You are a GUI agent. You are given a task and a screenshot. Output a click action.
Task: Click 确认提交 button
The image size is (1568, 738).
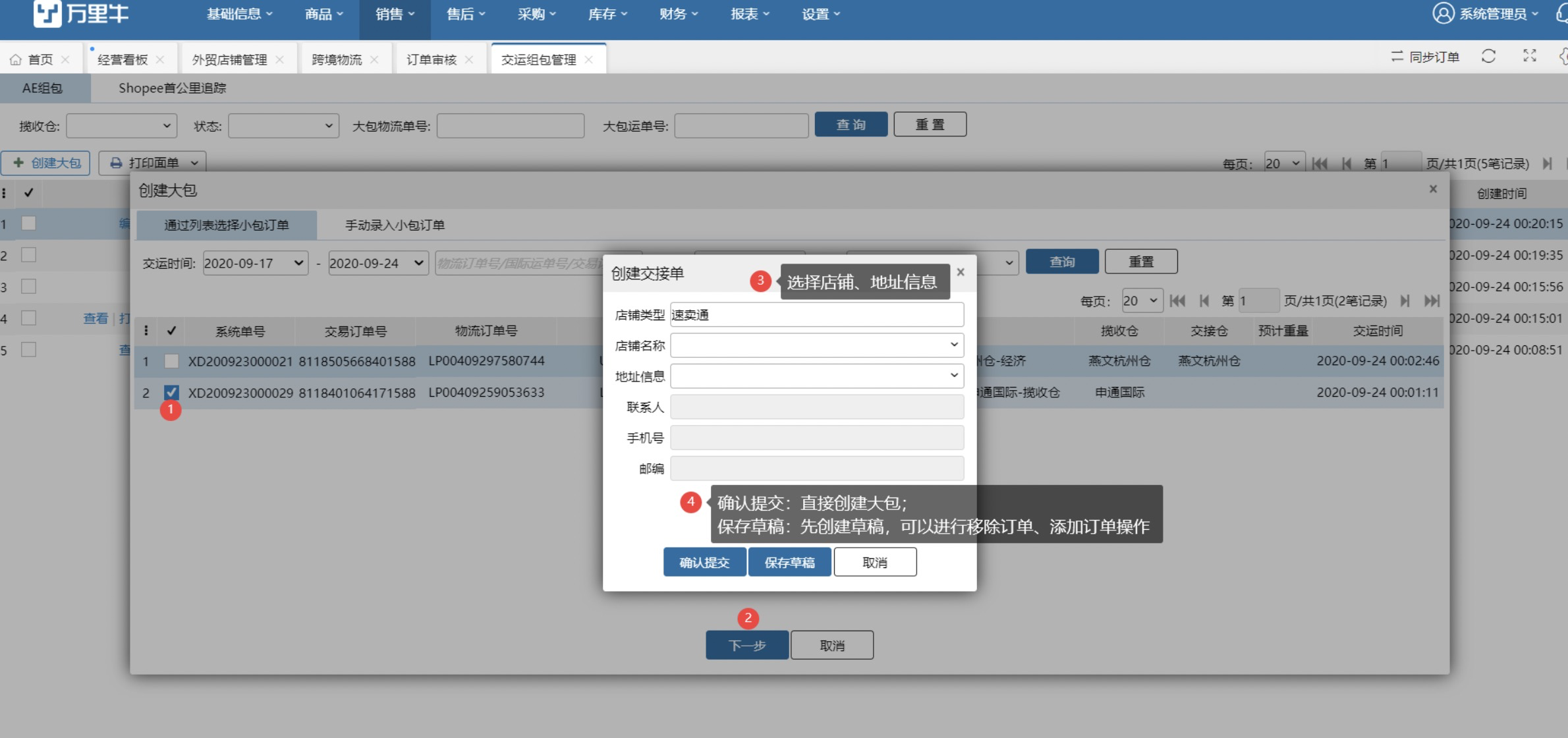pos(704,562)
